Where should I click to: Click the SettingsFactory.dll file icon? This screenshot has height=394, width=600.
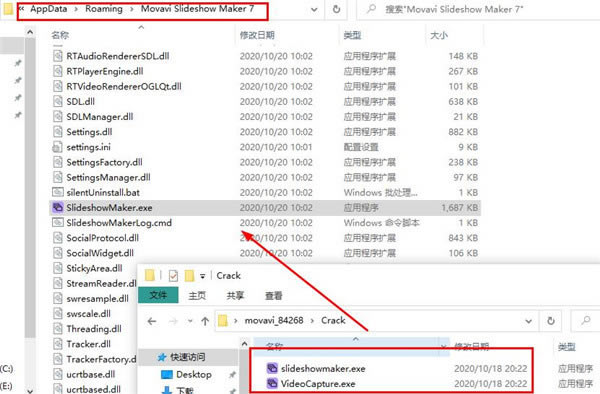[57, 162]
